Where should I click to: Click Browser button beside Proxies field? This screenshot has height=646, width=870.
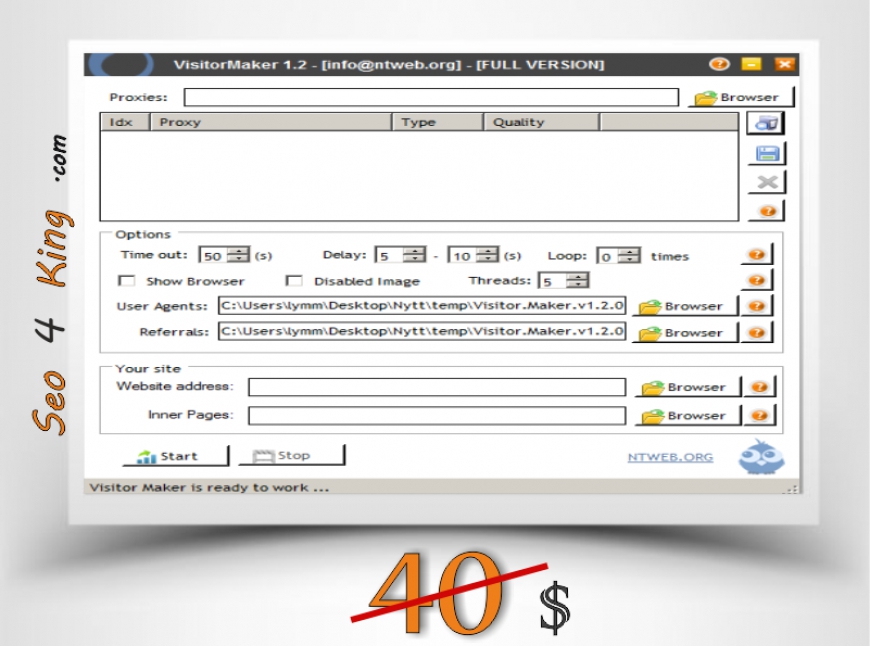tap(741, 97)
